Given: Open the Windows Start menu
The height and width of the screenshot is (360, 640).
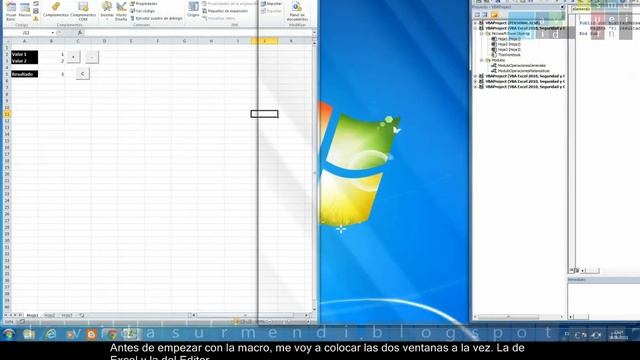Looking at the screenshot, I should coord(9,334).
